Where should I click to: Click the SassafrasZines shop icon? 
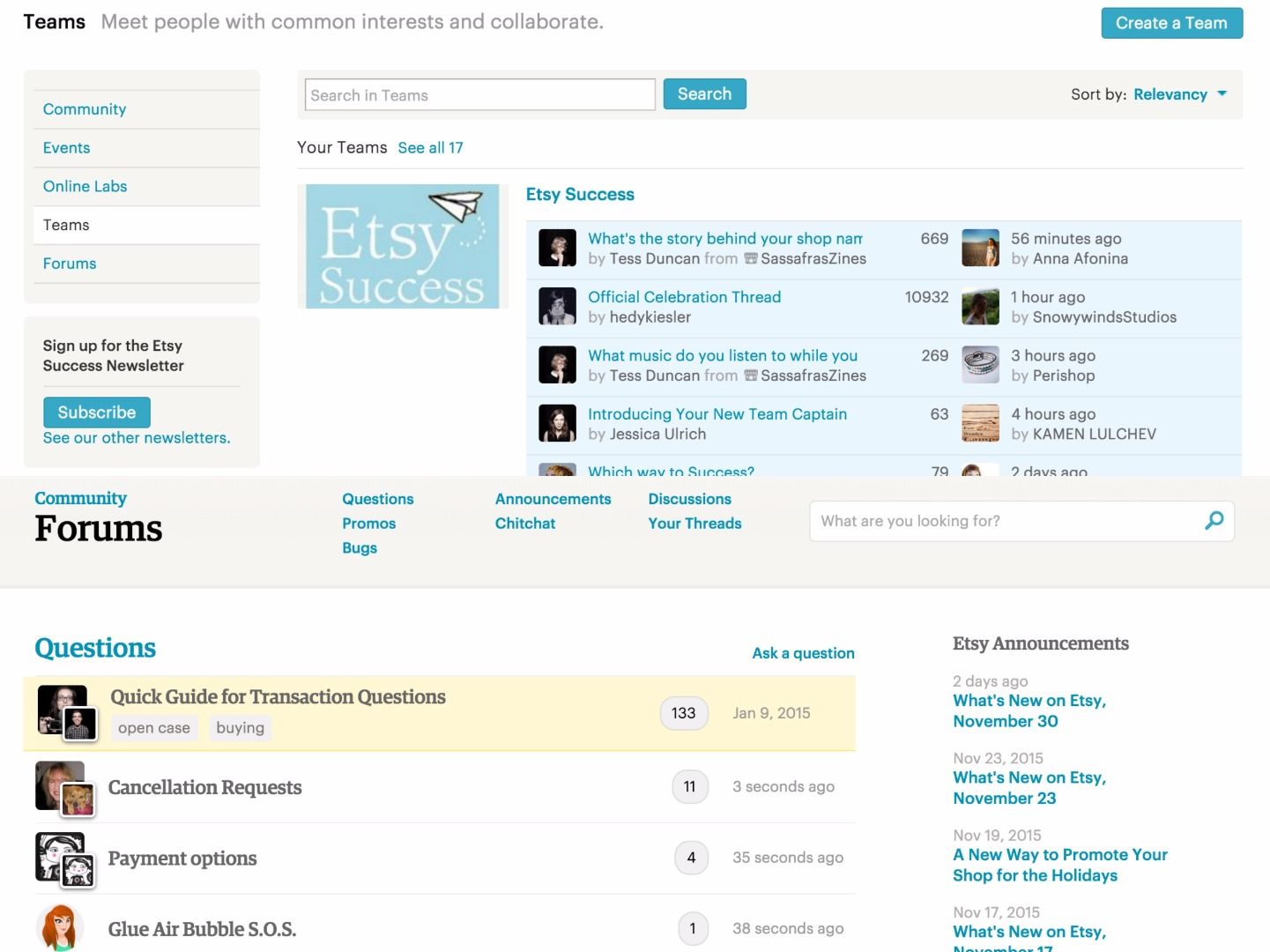(x=750, y=258)
